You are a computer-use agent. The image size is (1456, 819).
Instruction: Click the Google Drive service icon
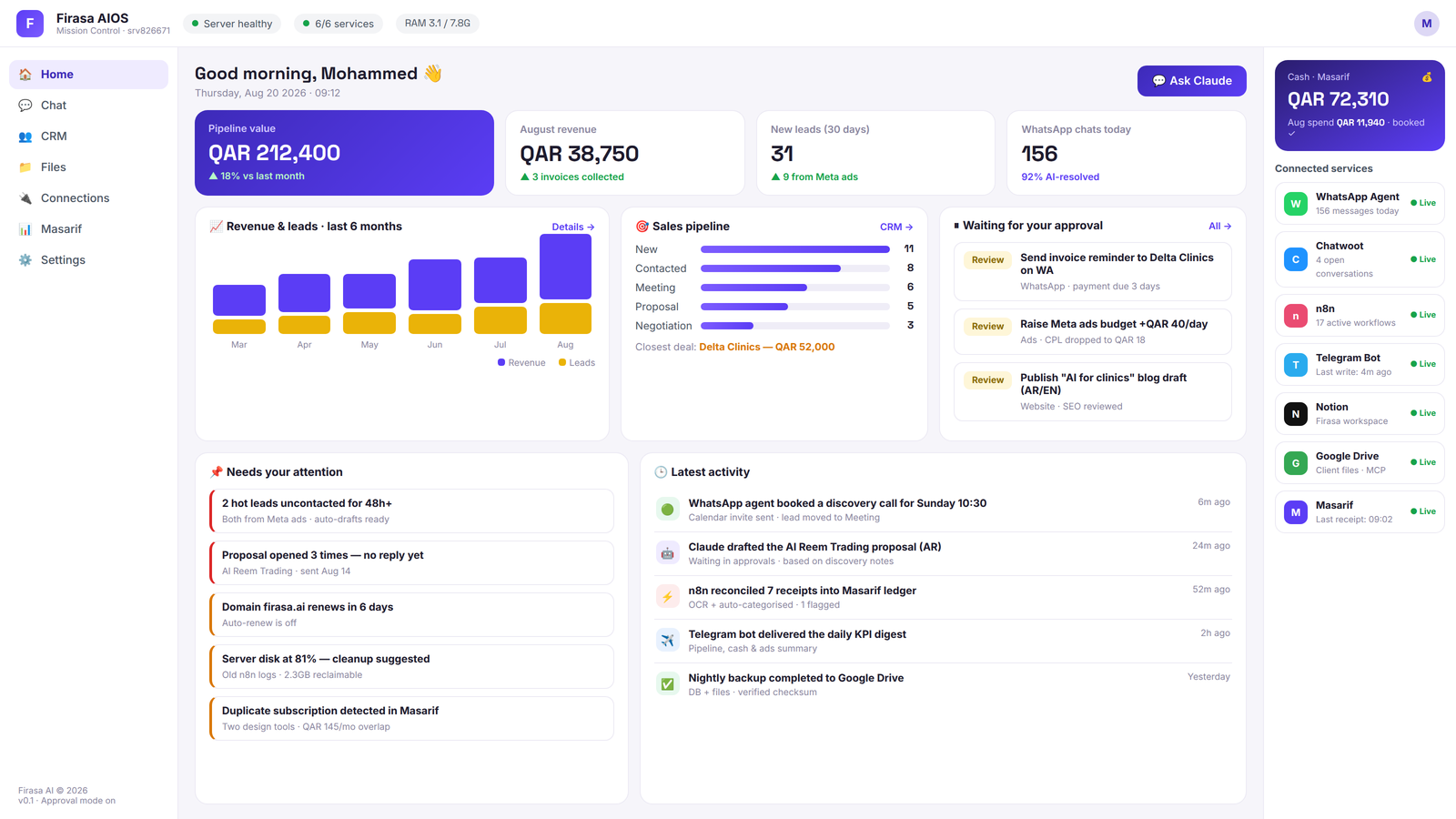click(x=1296, y=463)
